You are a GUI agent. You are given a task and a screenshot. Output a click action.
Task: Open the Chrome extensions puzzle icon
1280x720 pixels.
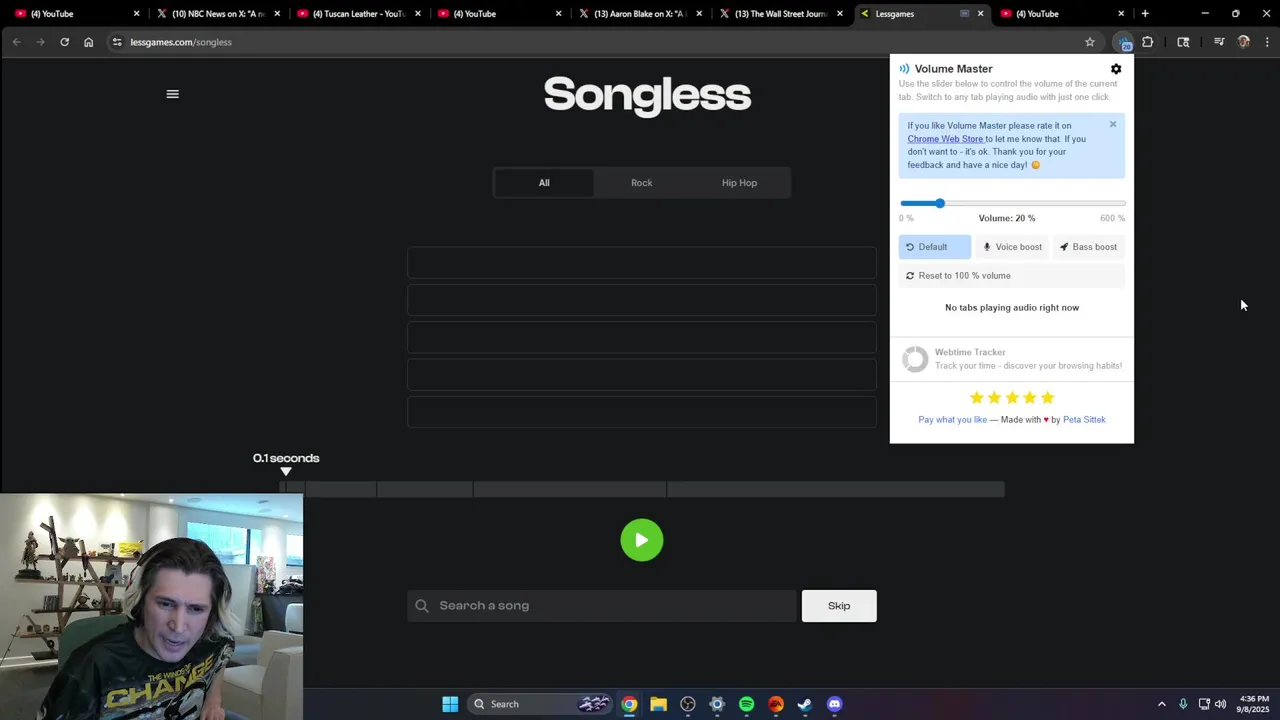[1147, 42]
